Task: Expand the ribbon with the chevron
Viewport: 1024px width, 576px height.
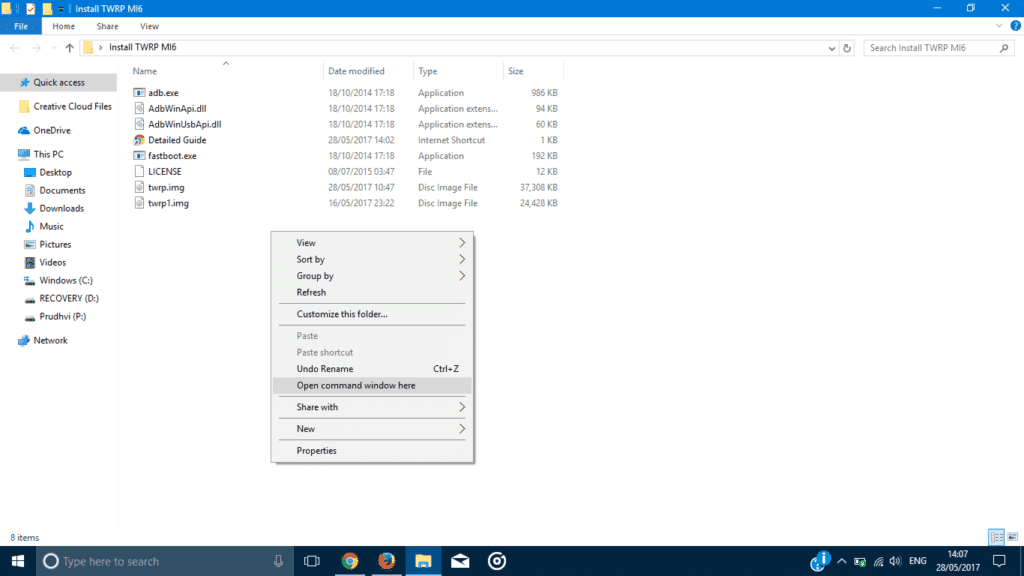Action: 999,26
